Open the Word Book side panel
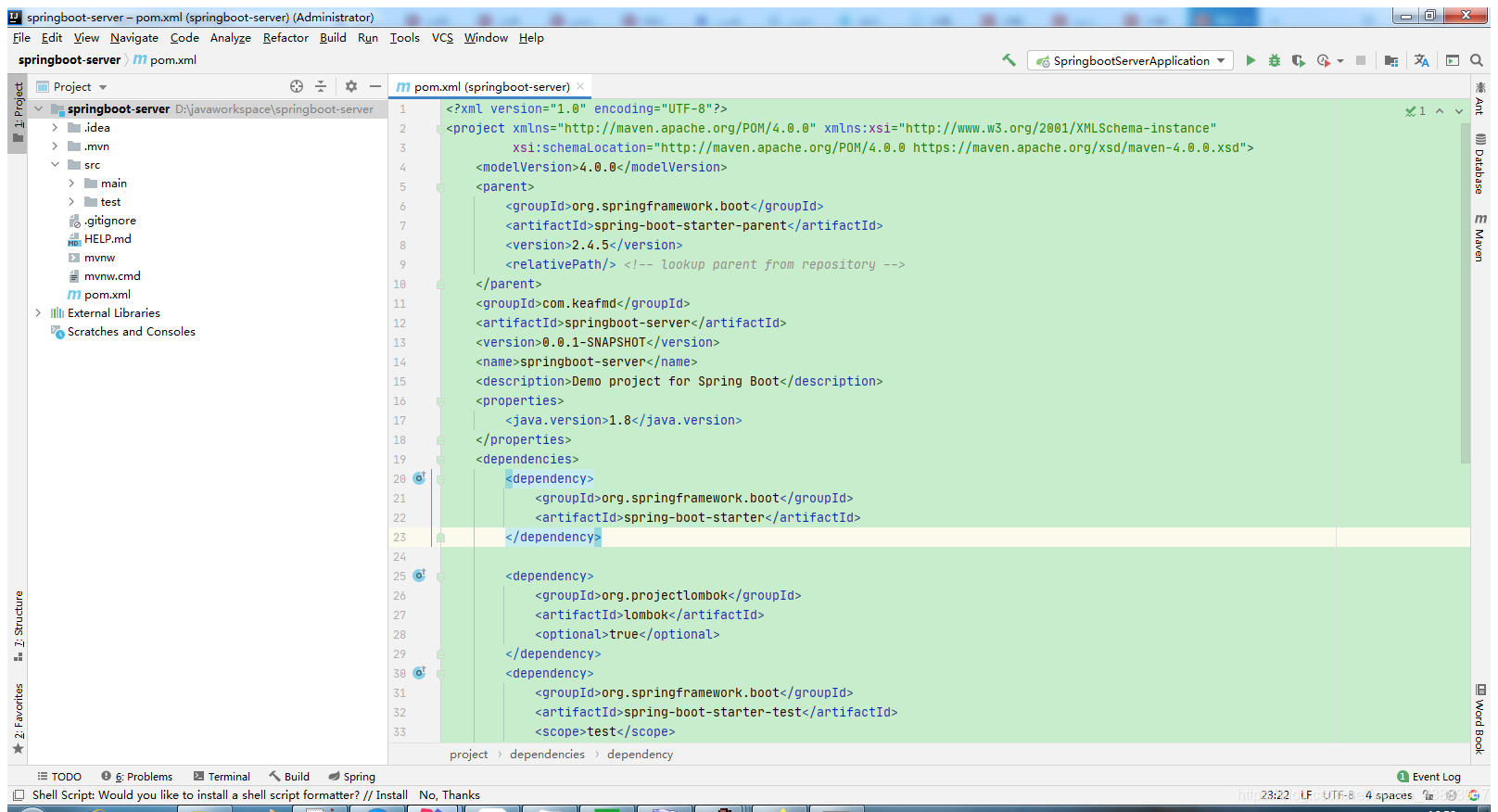Screen dimensions: 1498x812 (x=1480, y=718)
